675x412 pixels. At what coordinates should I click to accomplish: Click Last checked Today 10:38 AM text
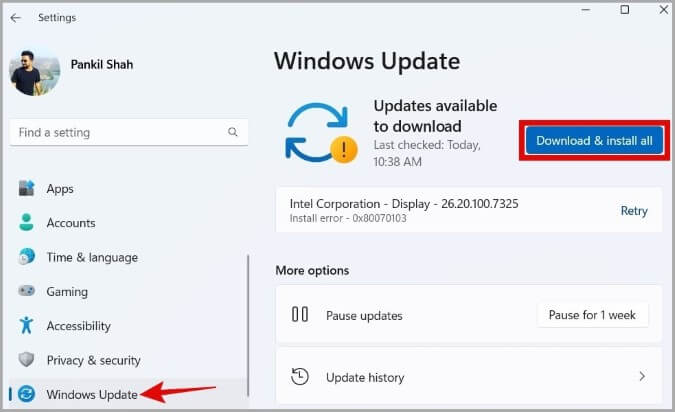[x=427, y=153]
